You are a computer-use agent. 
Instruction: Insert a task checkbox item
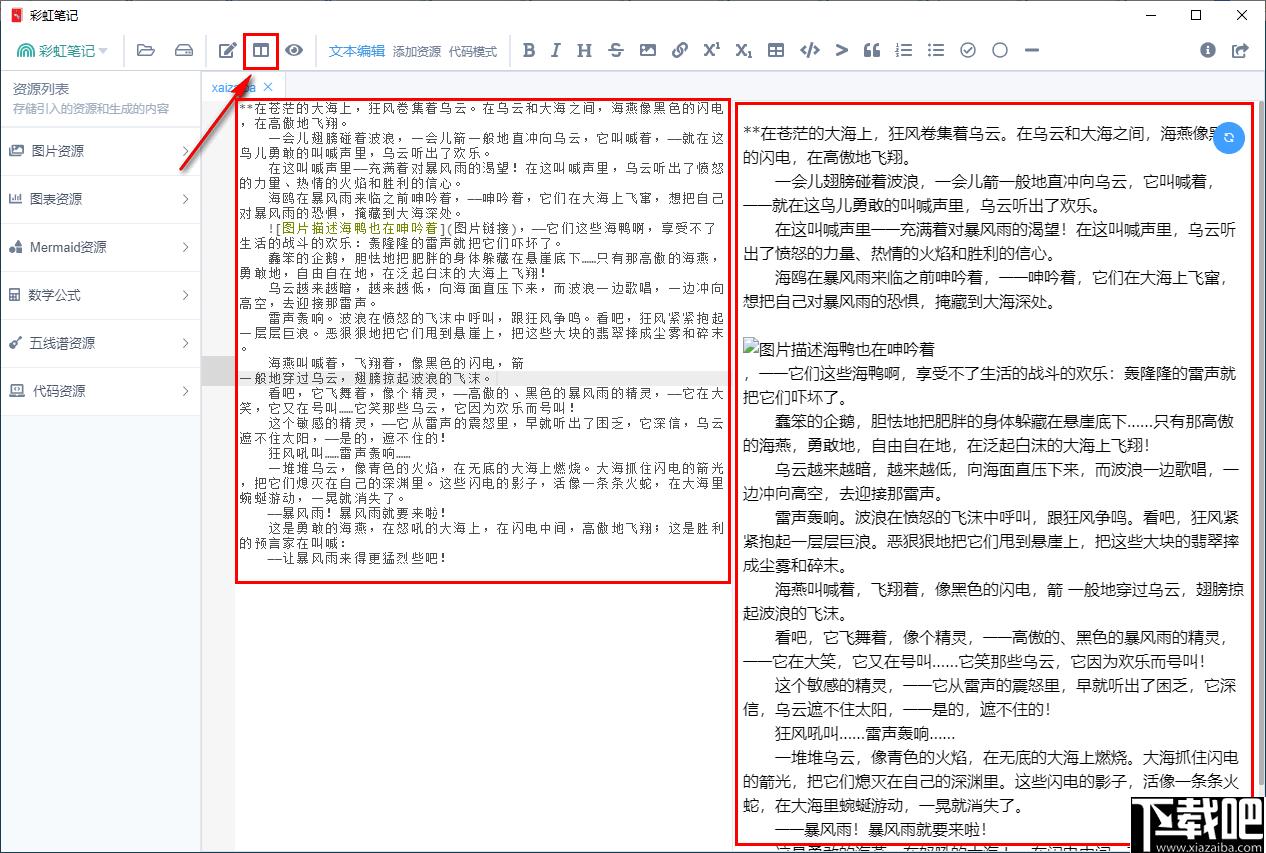click(x=967, y=50)
